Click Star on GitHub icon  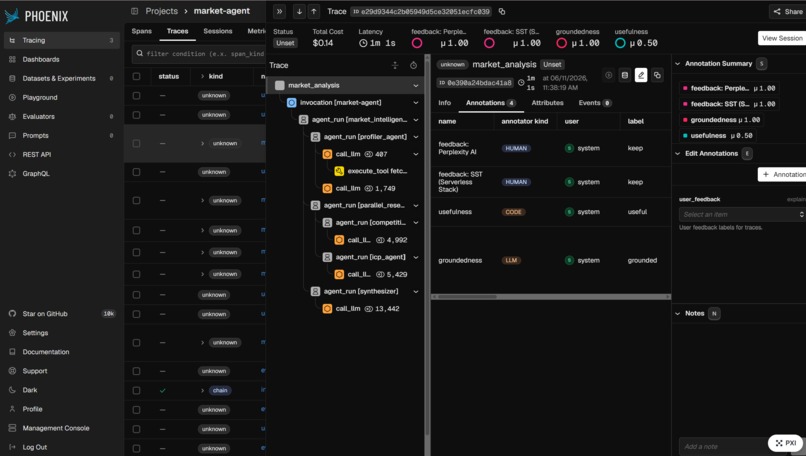tap(12, 314)
